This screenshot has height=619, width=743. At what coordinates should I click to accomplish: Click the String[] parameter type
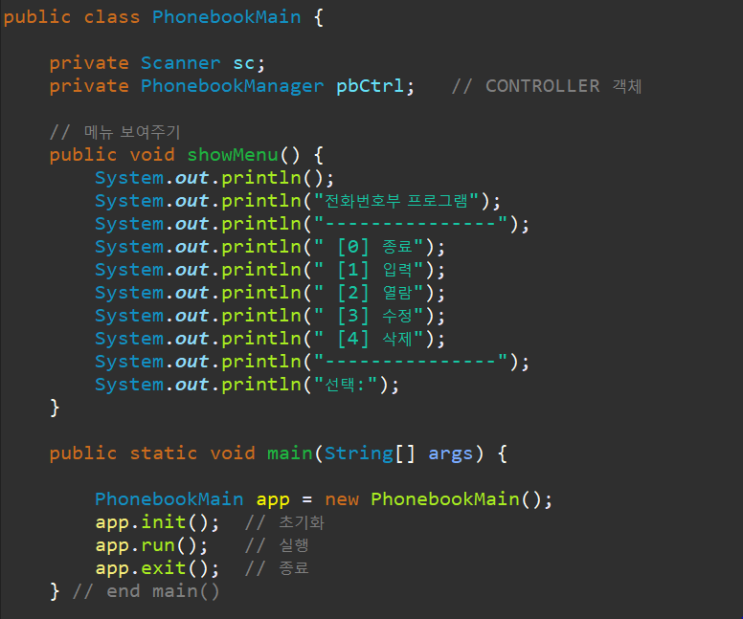pyautogui.click(x=370, y=454)
